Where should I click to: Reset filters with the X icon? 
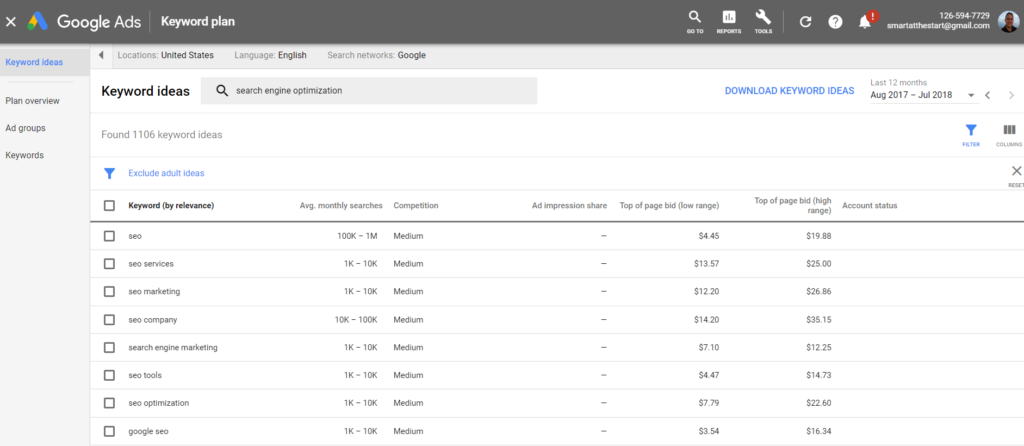[x=1016, y=171]
